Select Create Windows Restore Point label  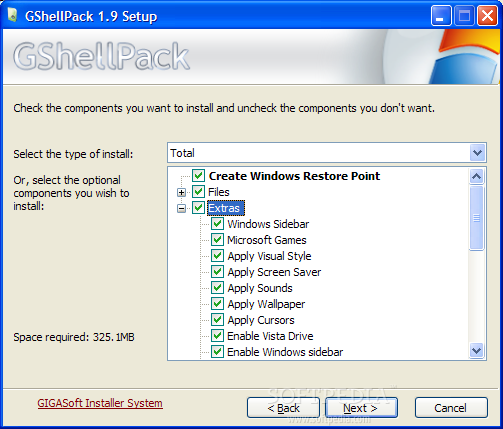tap(294, 176)
